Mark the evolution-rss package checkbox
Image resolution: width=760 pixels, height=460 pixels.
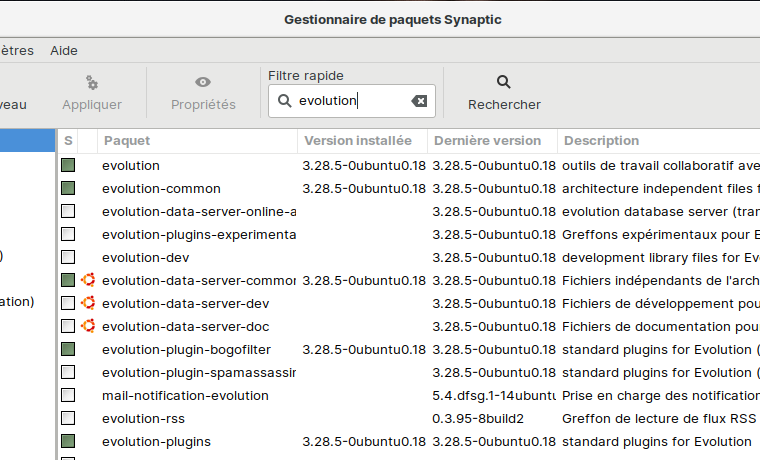(68, 418)
